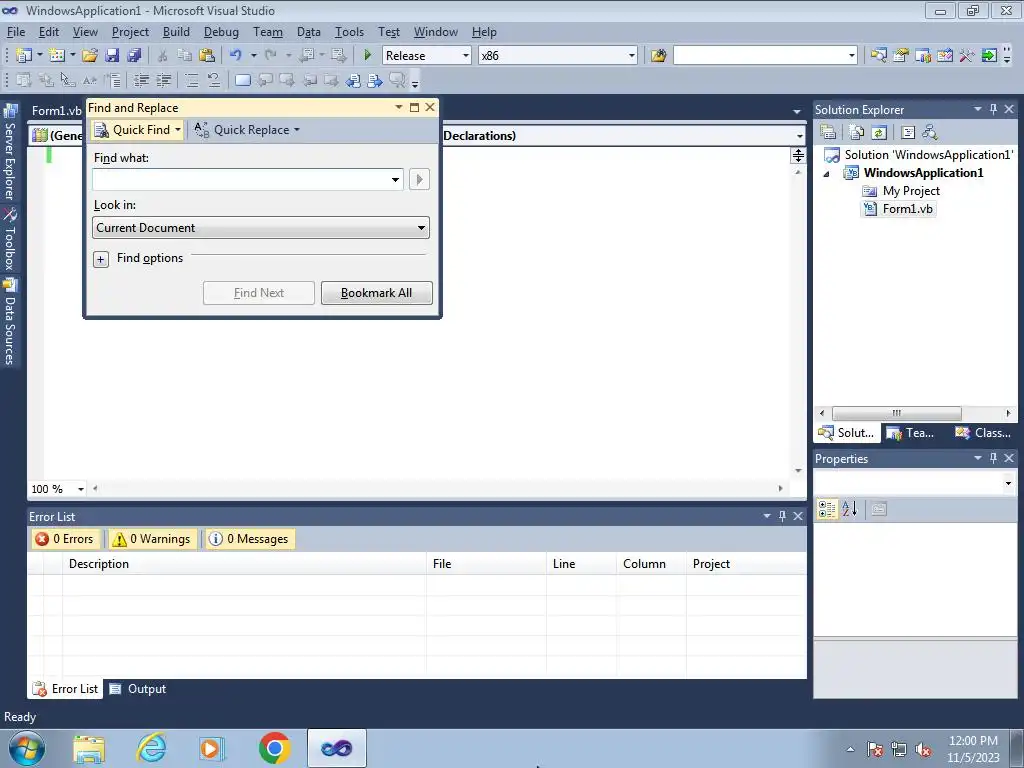Click the Increase Line Indent icon
The width and height of the screenshot is (1024, 768).
click(x=163, y=80)
